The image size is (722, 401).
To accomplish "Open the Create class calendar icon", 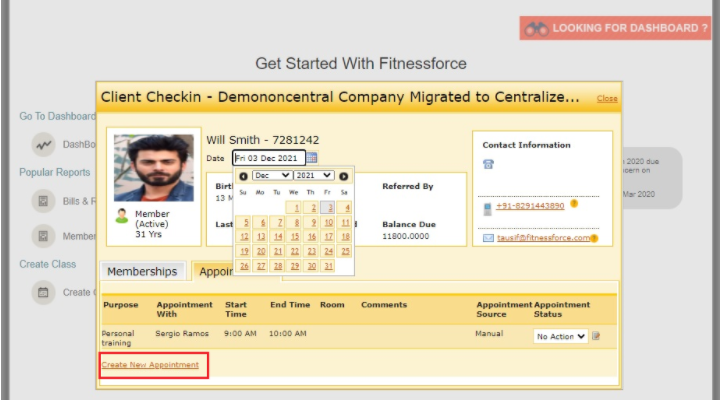I will [43, 292].
